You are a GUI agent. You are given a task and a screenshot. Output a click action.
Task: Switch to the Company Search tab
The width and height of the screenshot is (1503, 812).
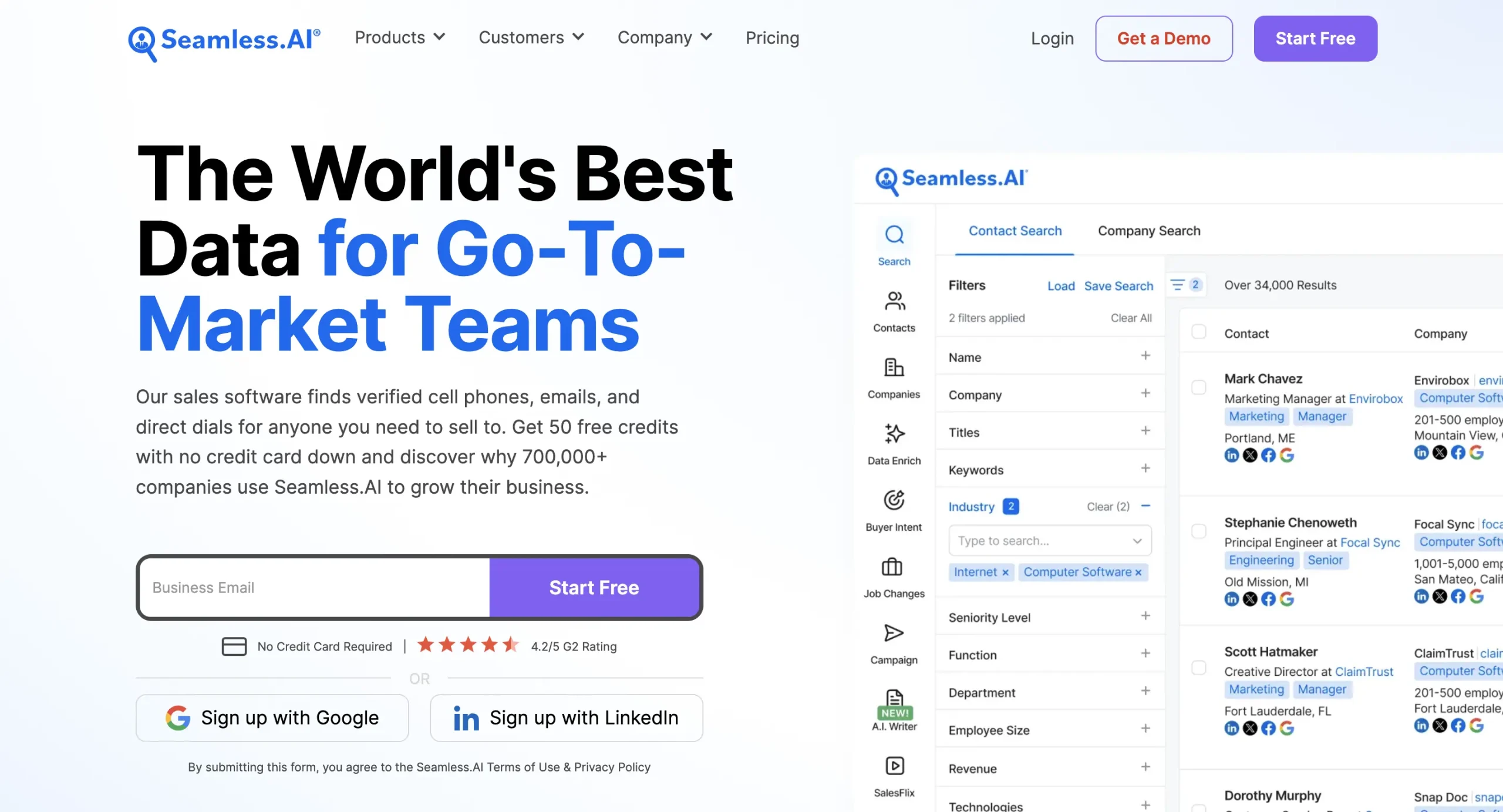click(x=1149, y=231)
